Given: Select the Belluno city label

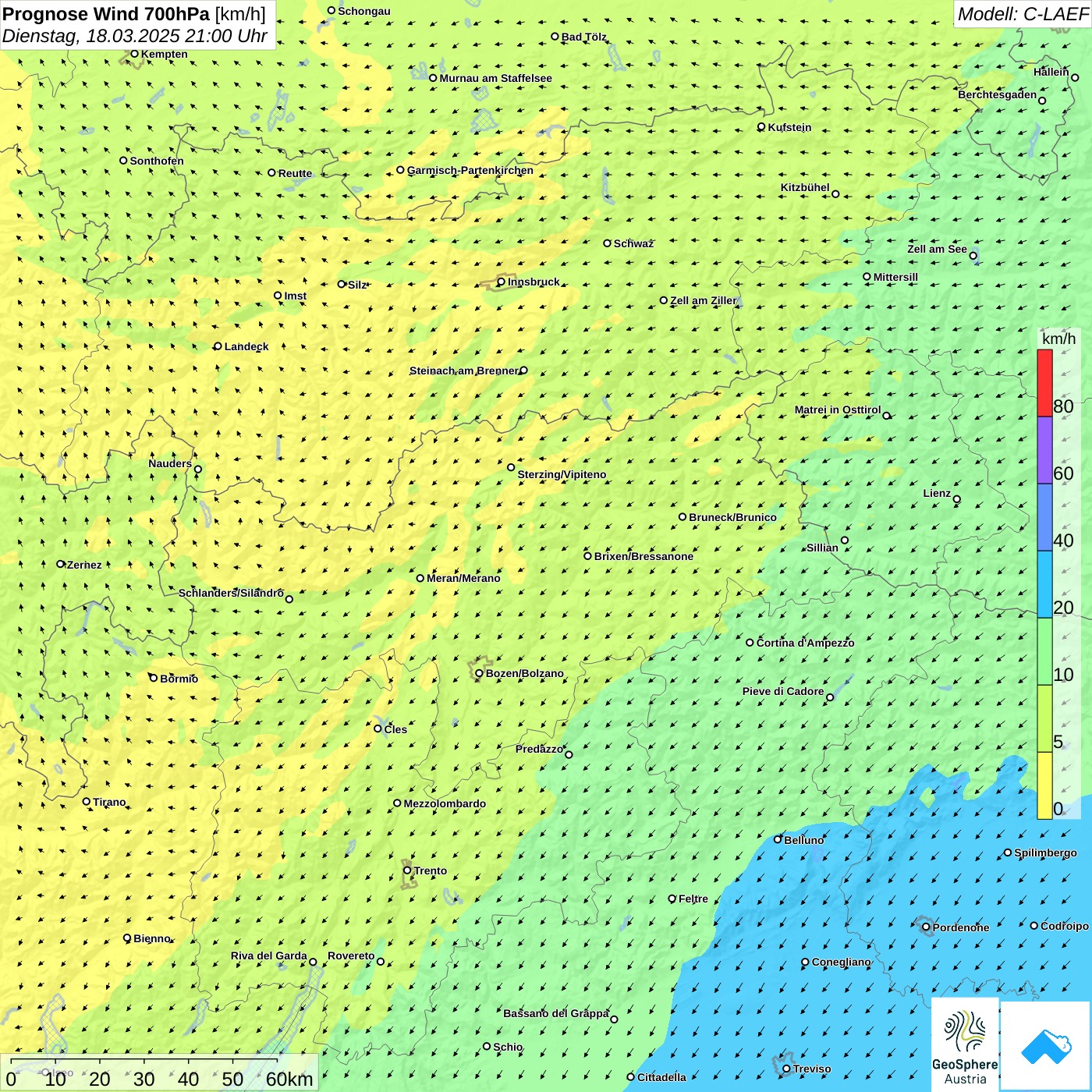Looking at the screenshot, I should [x=803, y=840].
